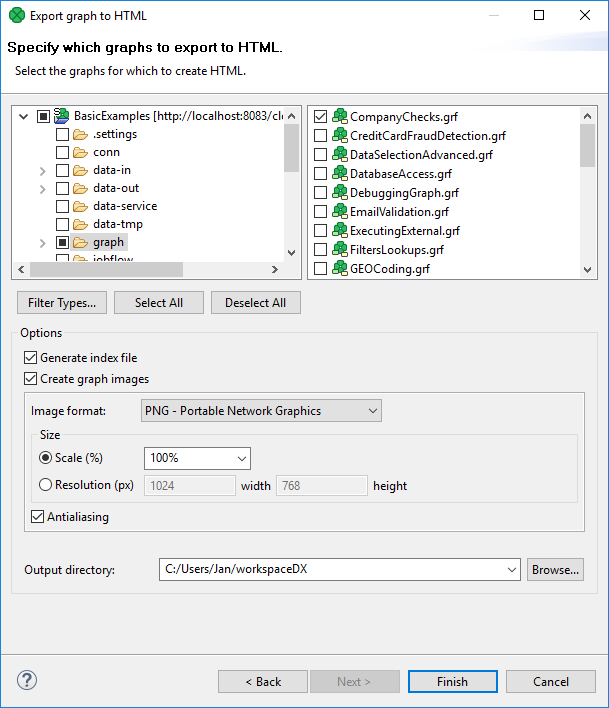Click the CreditCardFraudDetection.grf graph icon

tap(339, 136)
